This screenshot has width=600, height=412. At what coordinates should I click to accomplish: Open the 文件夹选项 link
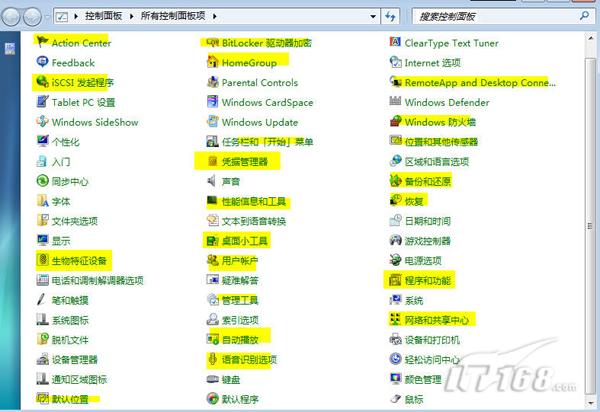pos(75,221)
